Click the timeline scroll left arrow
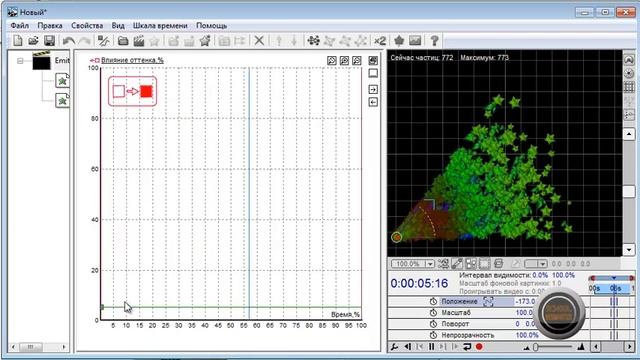The height and width of the screenshot is (360, 640). (x=595, y=347)
